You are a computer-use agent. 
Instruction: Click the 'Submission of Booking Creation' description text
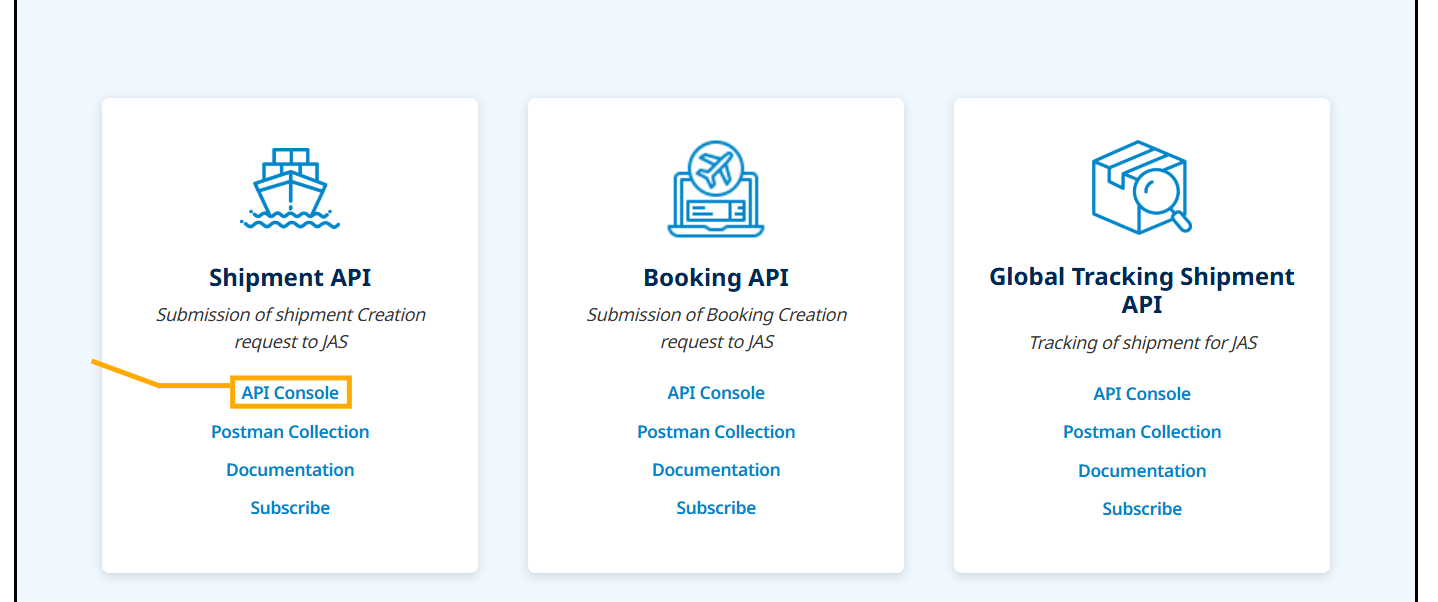716,315
